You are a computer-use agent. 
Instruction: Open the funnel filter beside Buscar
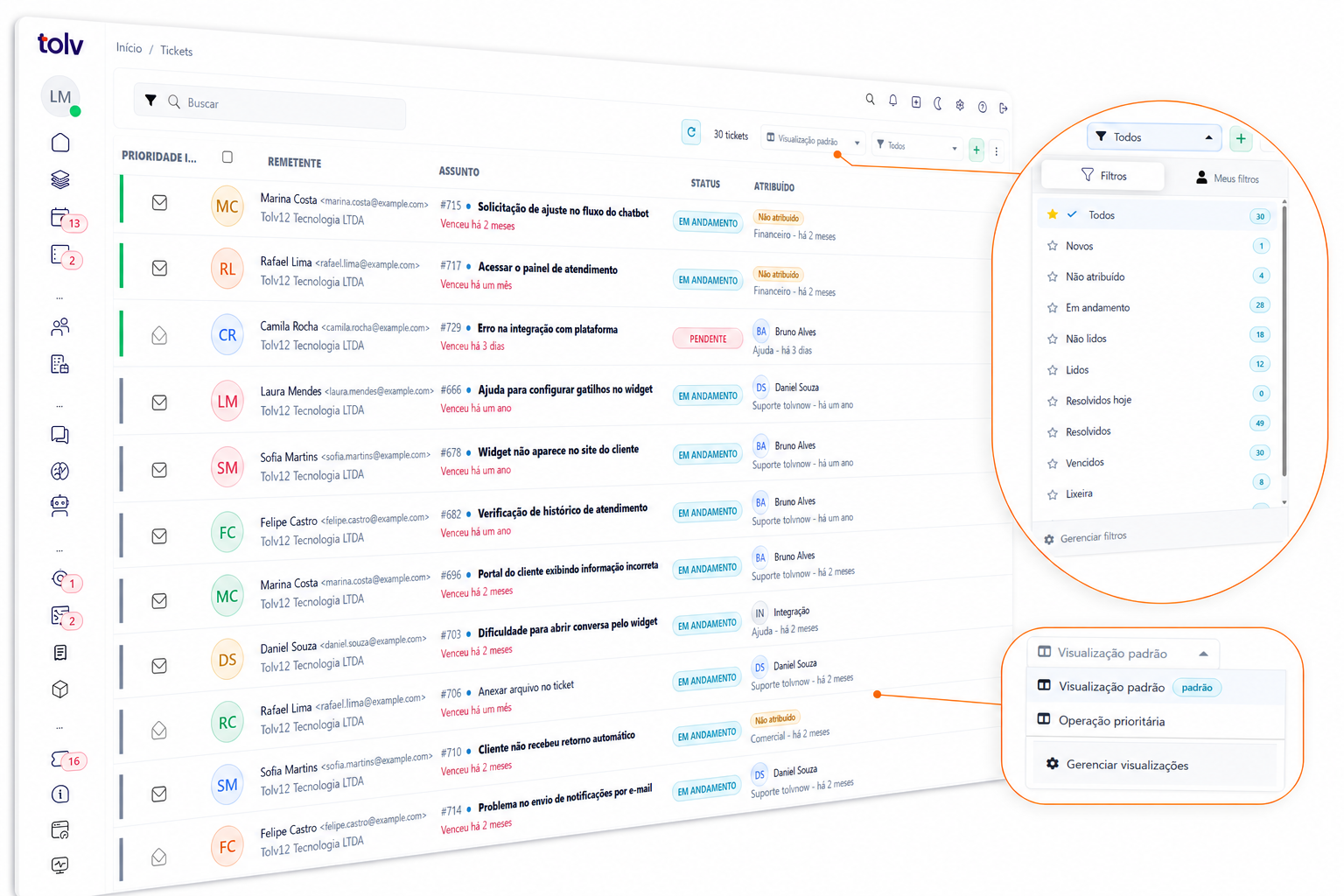tap(150, 101)
